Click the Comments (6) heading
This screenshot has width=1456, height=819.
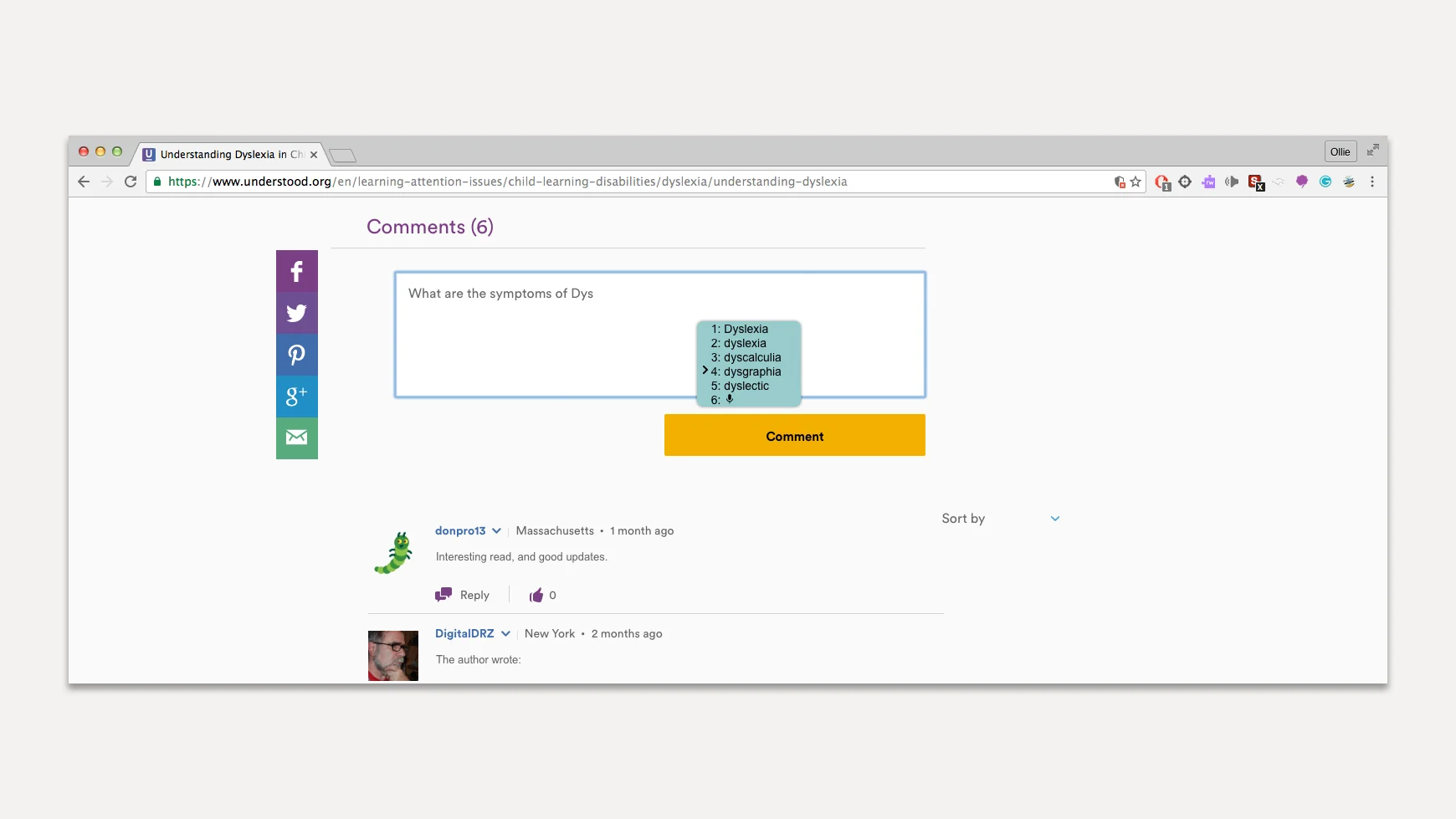point(430,227)
